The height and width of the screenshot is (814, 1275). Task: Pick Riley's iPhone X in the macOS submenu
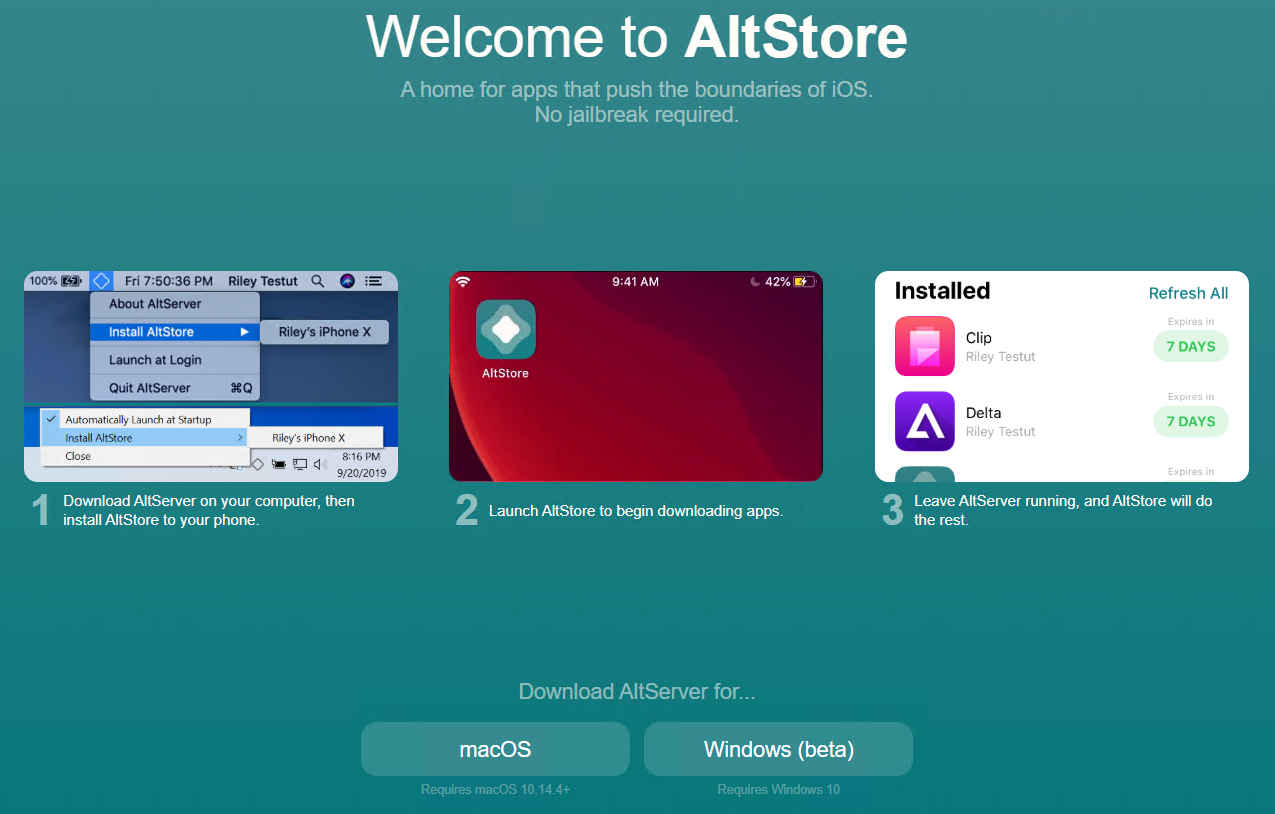click(324, 332)
